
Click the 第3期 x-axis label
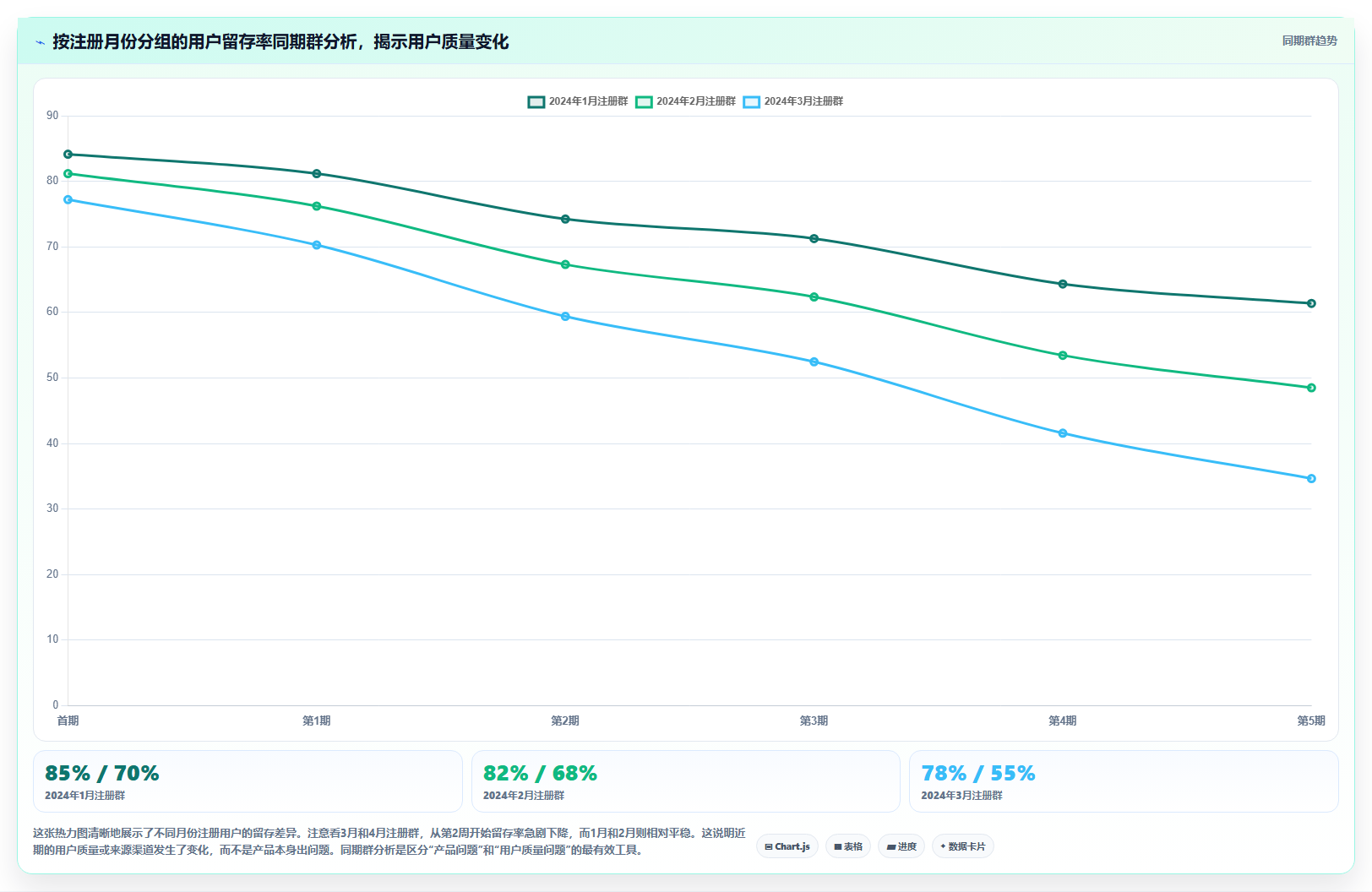814,721
